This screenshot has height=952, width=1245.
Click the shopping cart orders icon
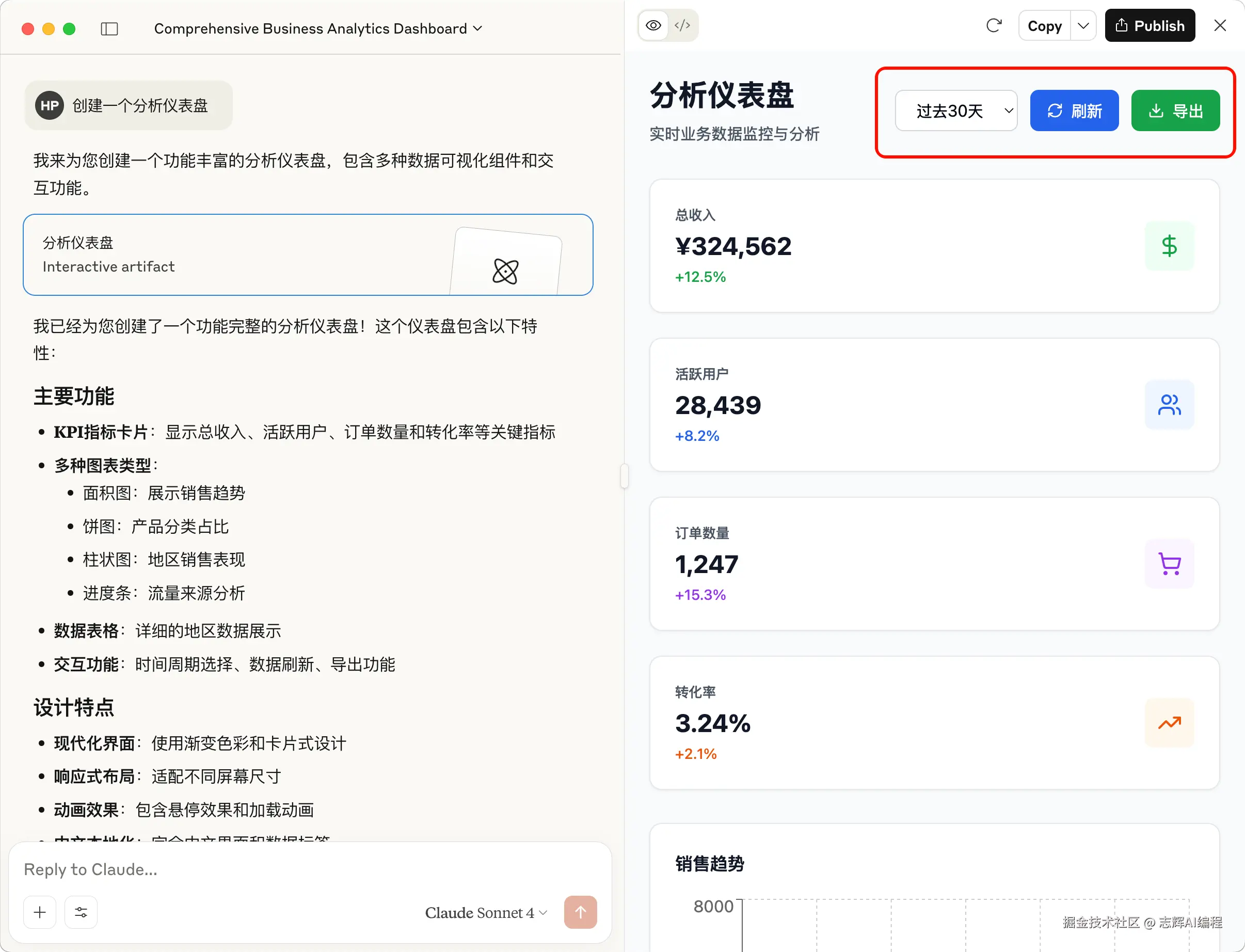pyautogui.click(x=1169, y=564)
